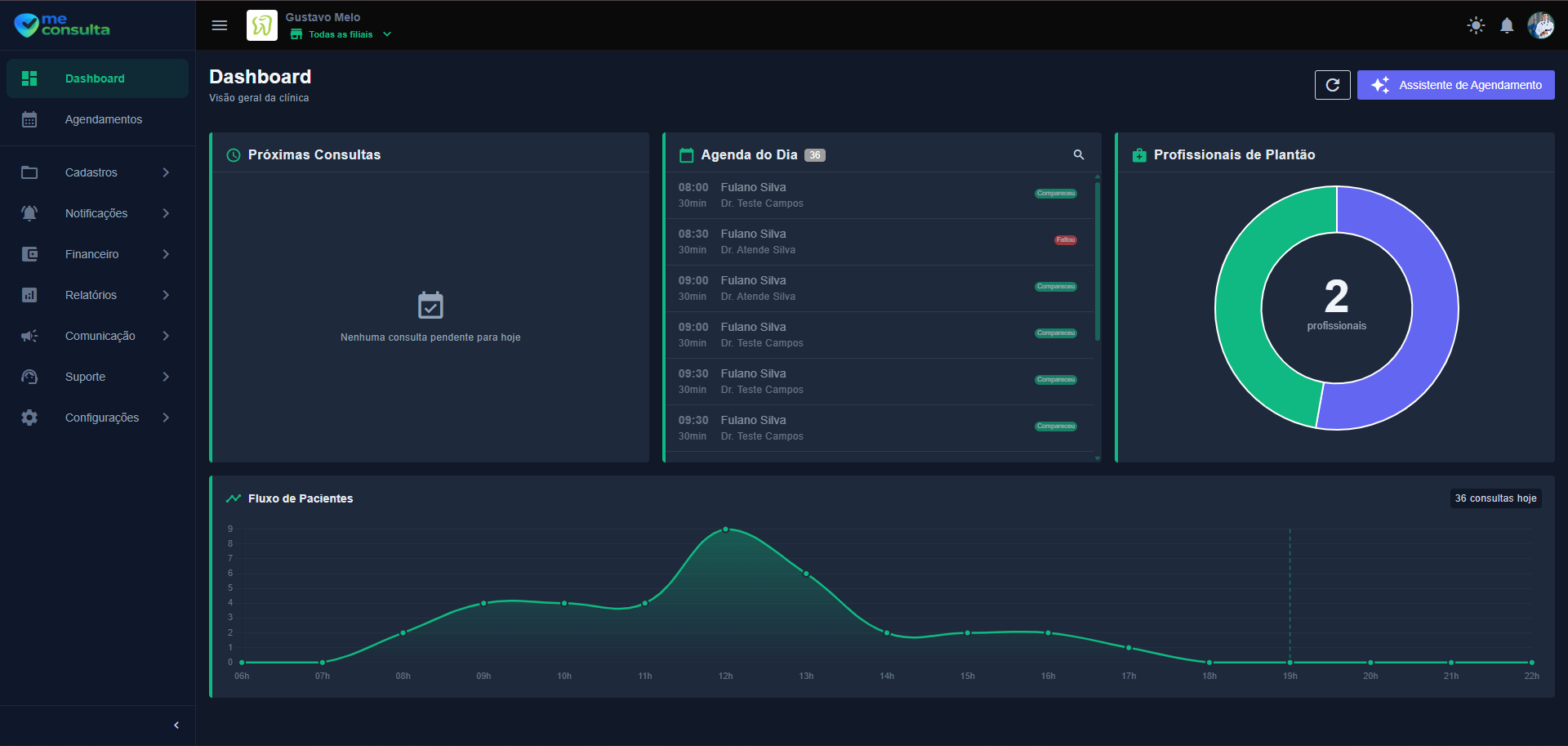Screen dimensions: 1568x746
Task: Click the 2 profissionais center label
Action: [x=1337, y=304]
